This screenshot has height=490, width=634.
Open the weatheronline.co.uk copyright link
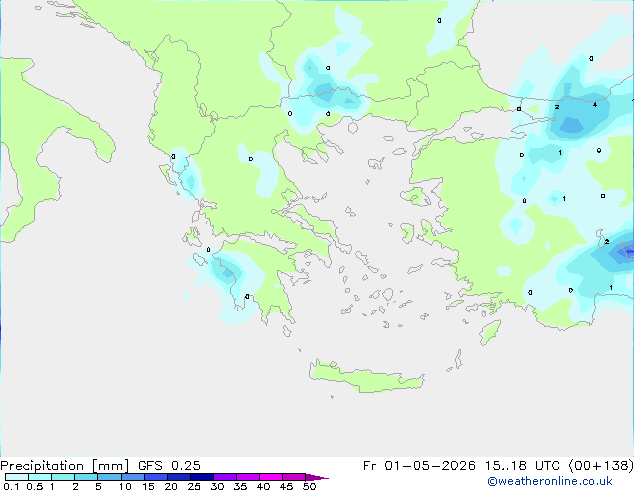[550, 481]
